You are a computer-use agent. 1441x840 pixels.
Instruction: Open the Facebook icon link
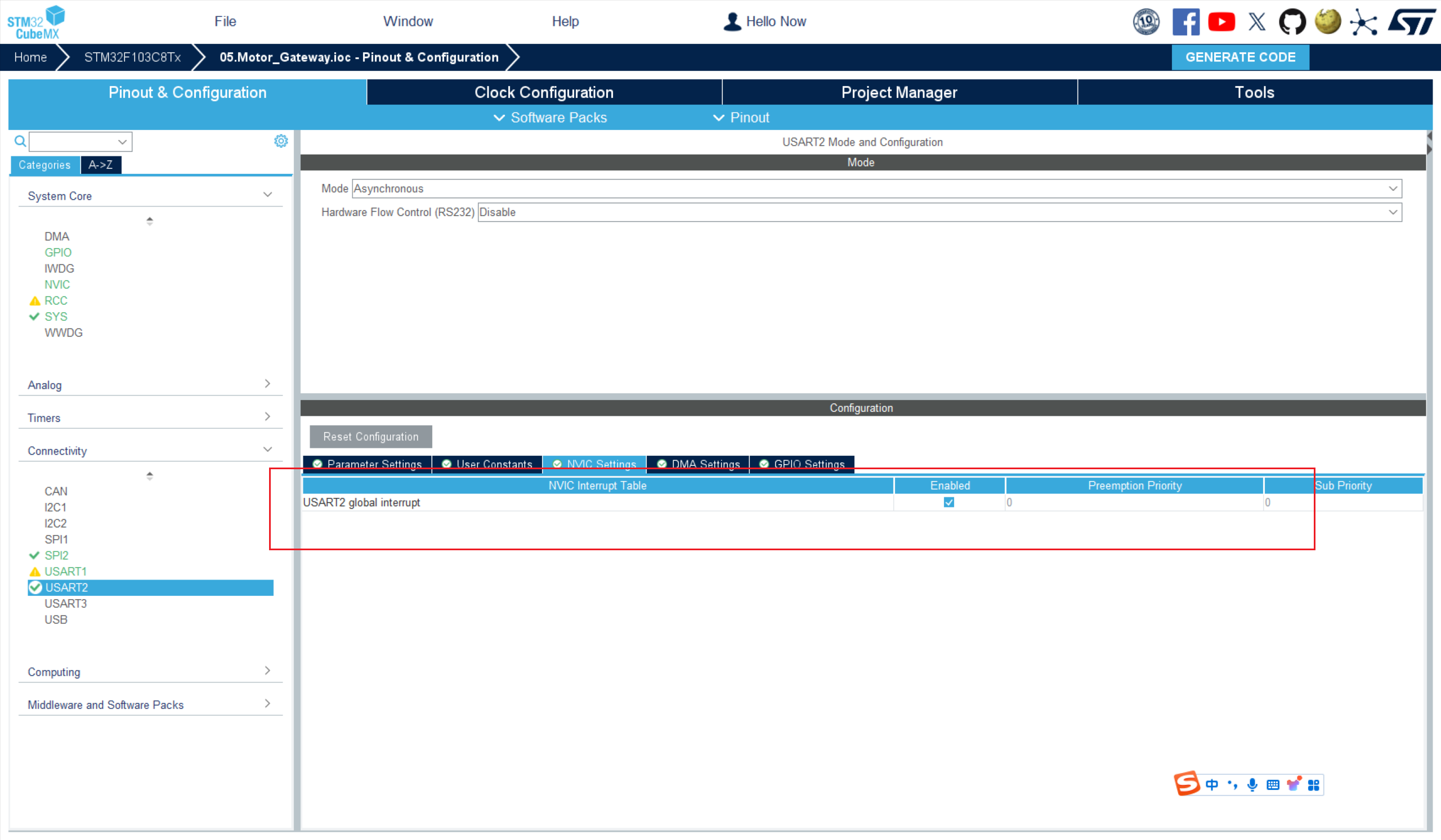[x=1185, y=23]
